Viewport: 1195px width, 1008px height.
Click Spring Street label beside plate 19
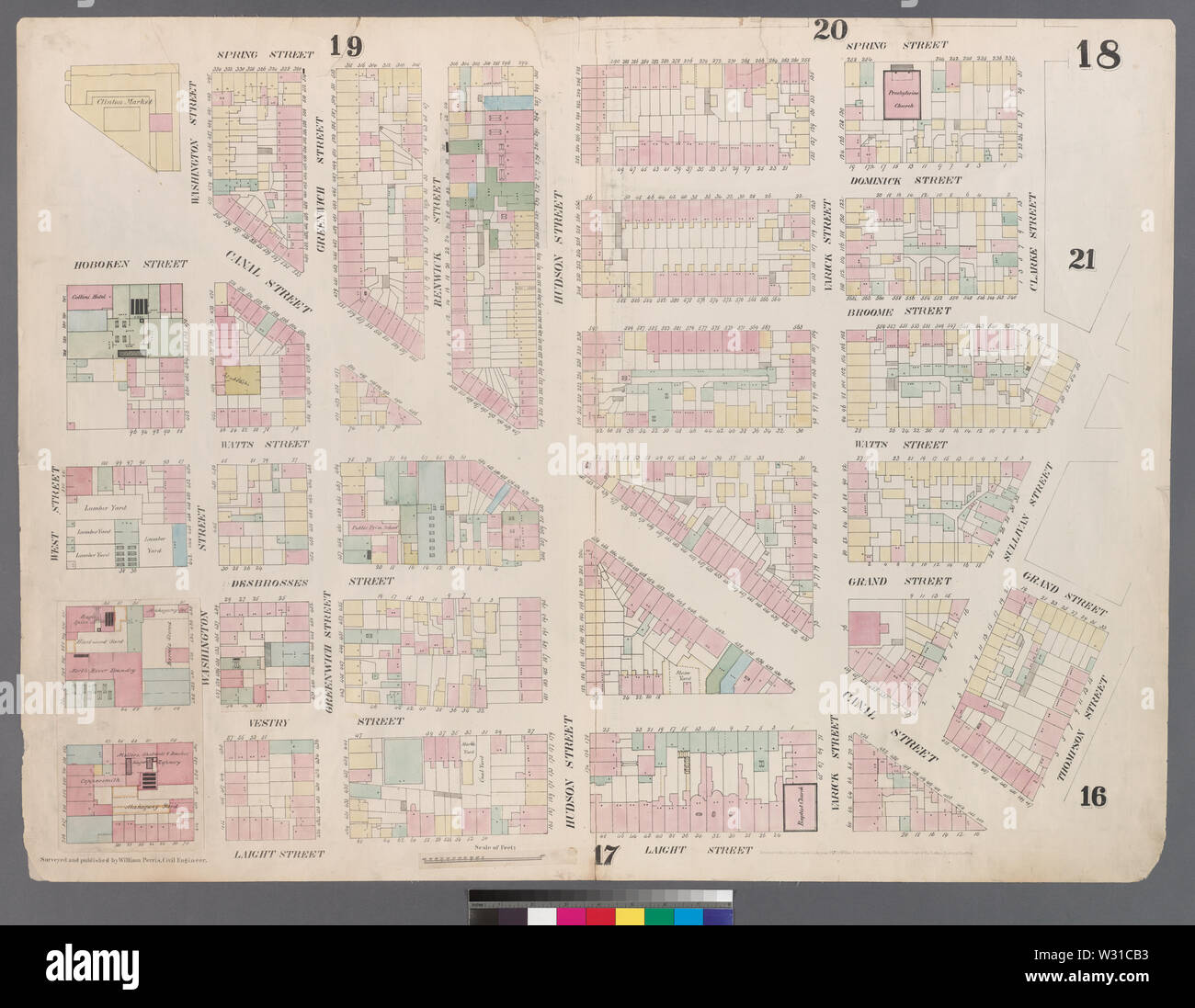[x=266, y=54]
